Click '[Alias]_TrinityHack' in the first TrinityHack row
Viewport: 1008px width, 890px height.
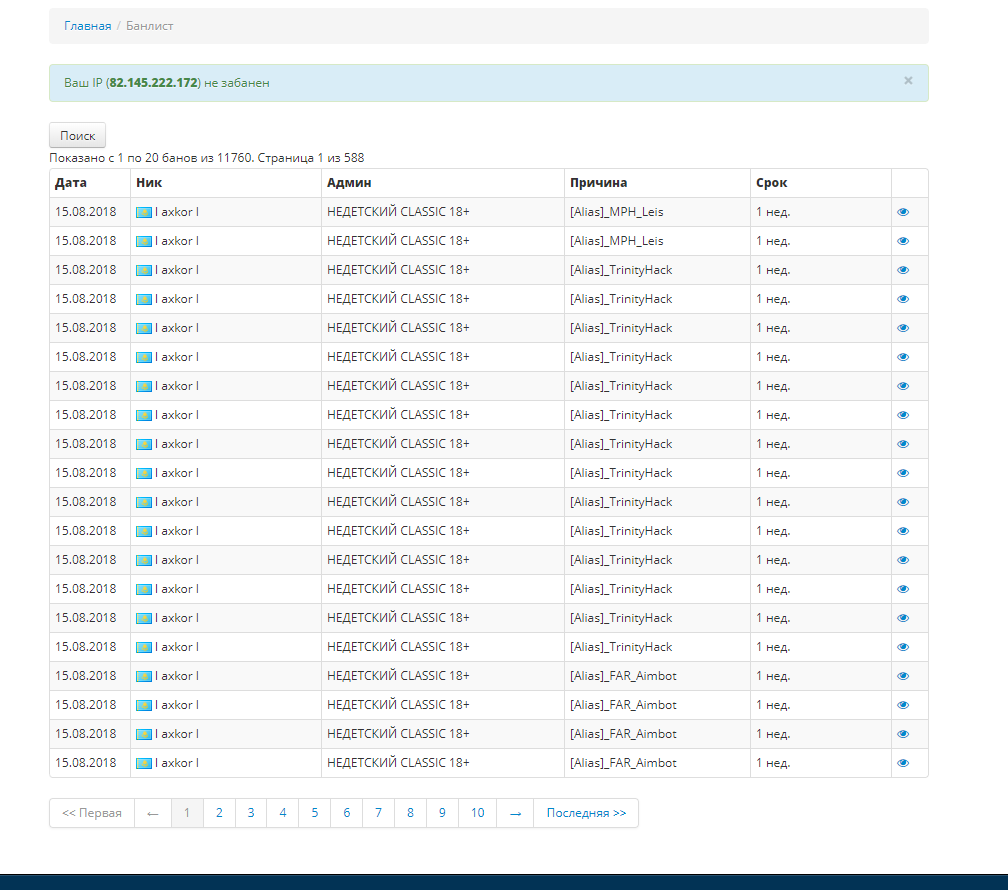(x=621, y=270)
